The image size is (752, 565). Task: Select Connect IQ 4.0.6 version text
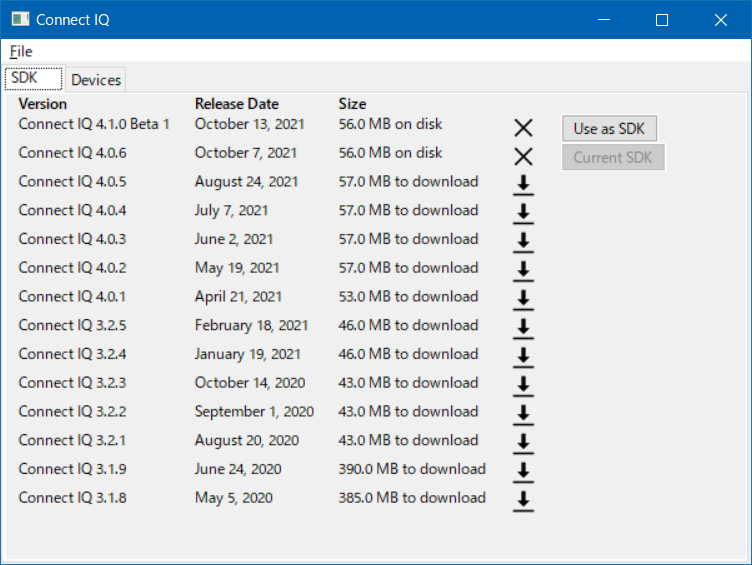(72, 153)
